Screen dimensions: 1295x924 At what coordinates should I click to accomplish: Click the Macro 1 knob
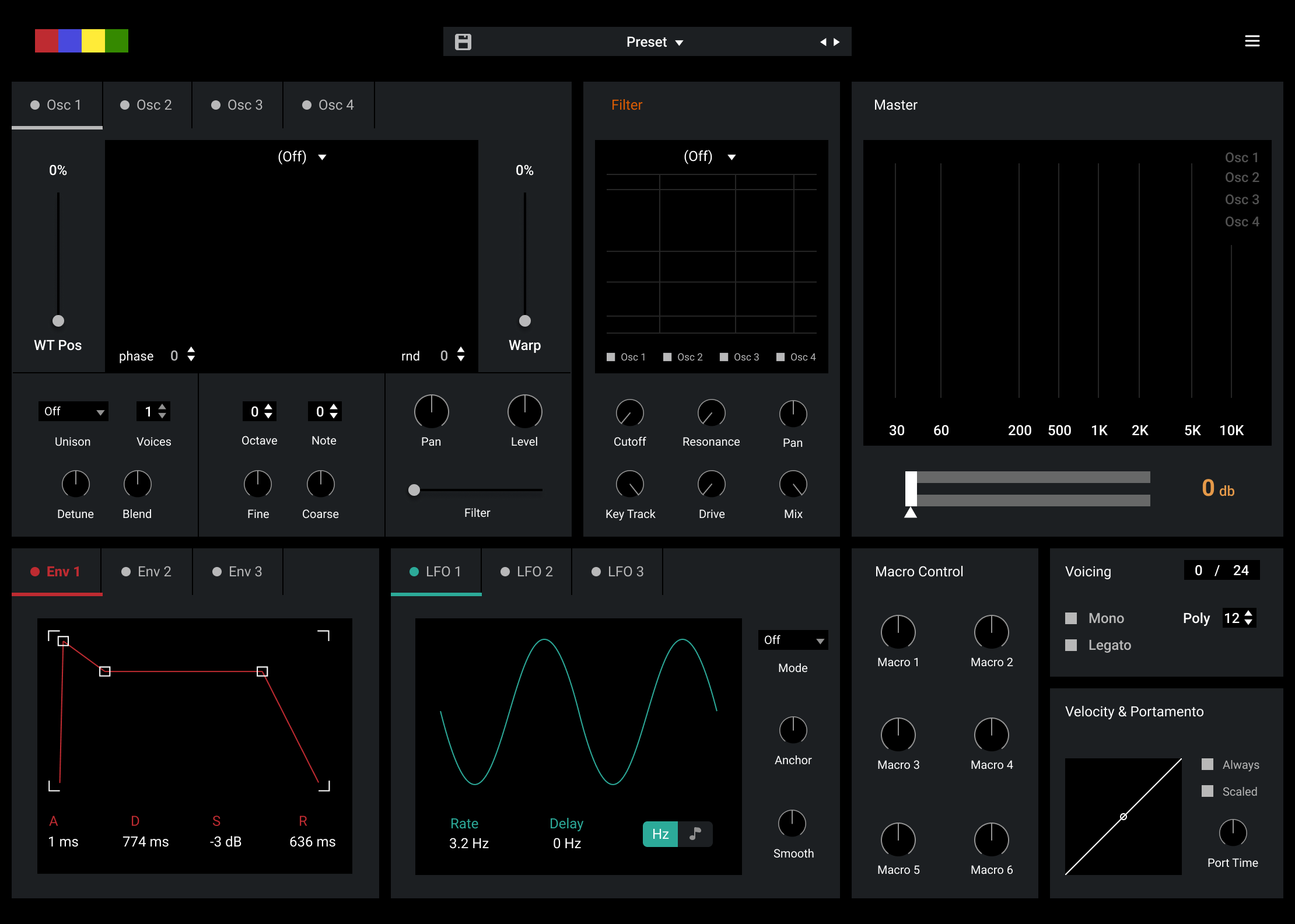898,632
